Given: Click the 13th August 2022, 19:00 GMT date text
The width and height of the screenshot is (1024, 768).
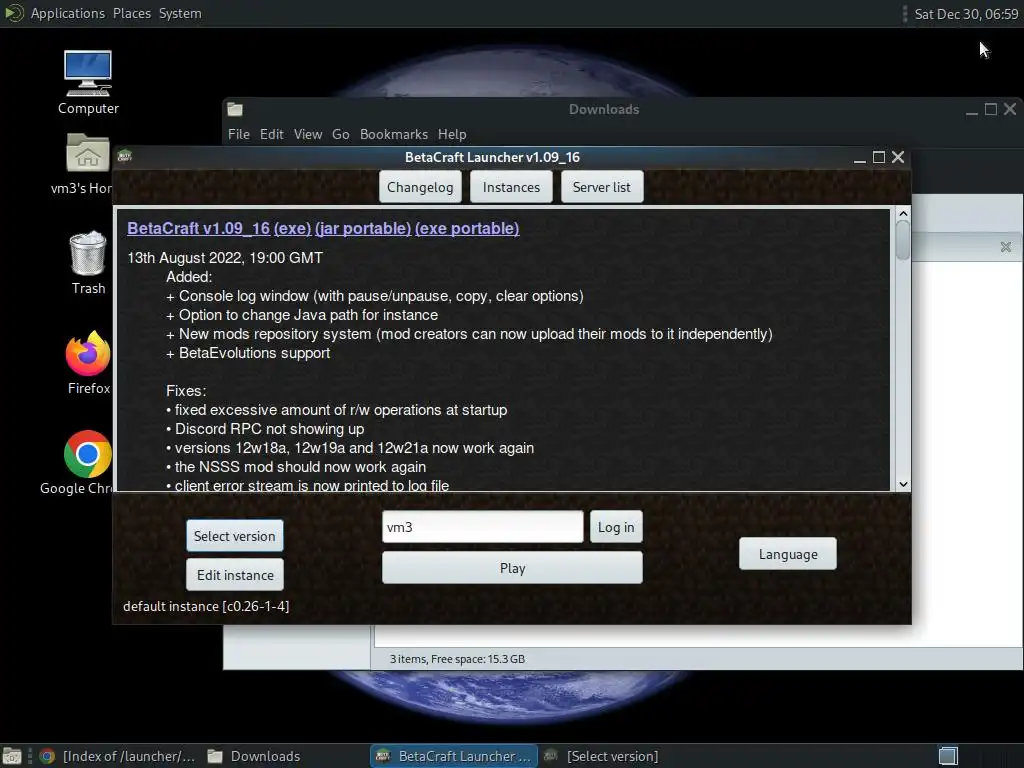Looking at the screenshot, I should pos(225,257).
